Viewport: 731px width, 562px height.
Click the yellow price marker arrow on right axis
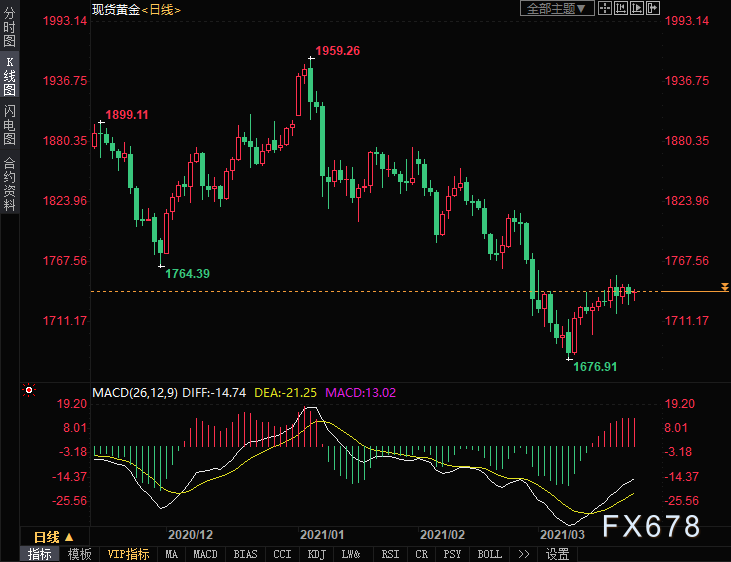(724, 288)
